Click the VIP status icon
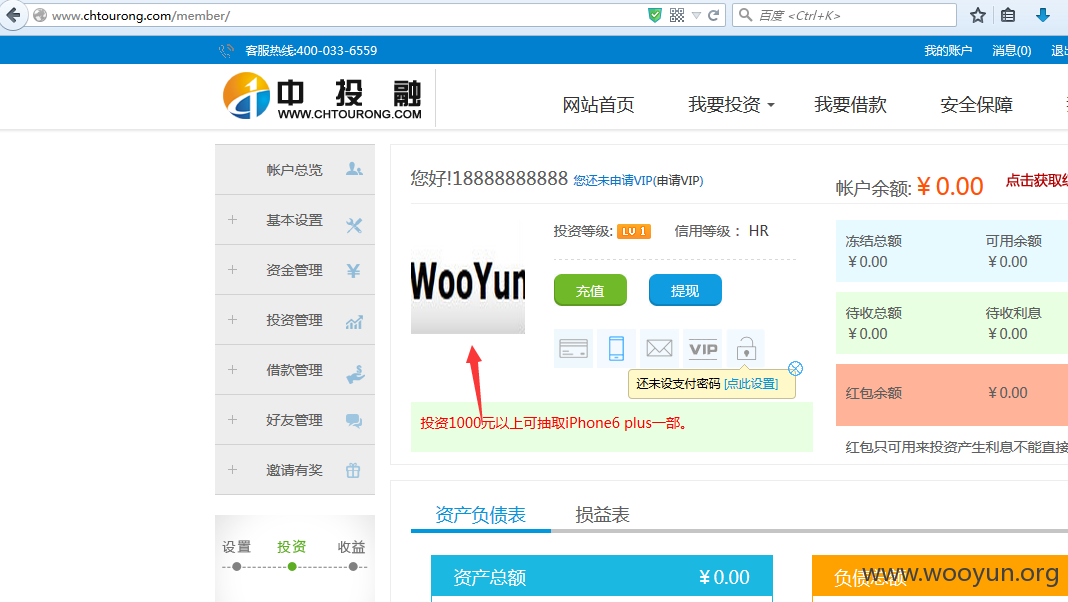The height and width of the screenshot is (602, 1068). click(703, 349)
